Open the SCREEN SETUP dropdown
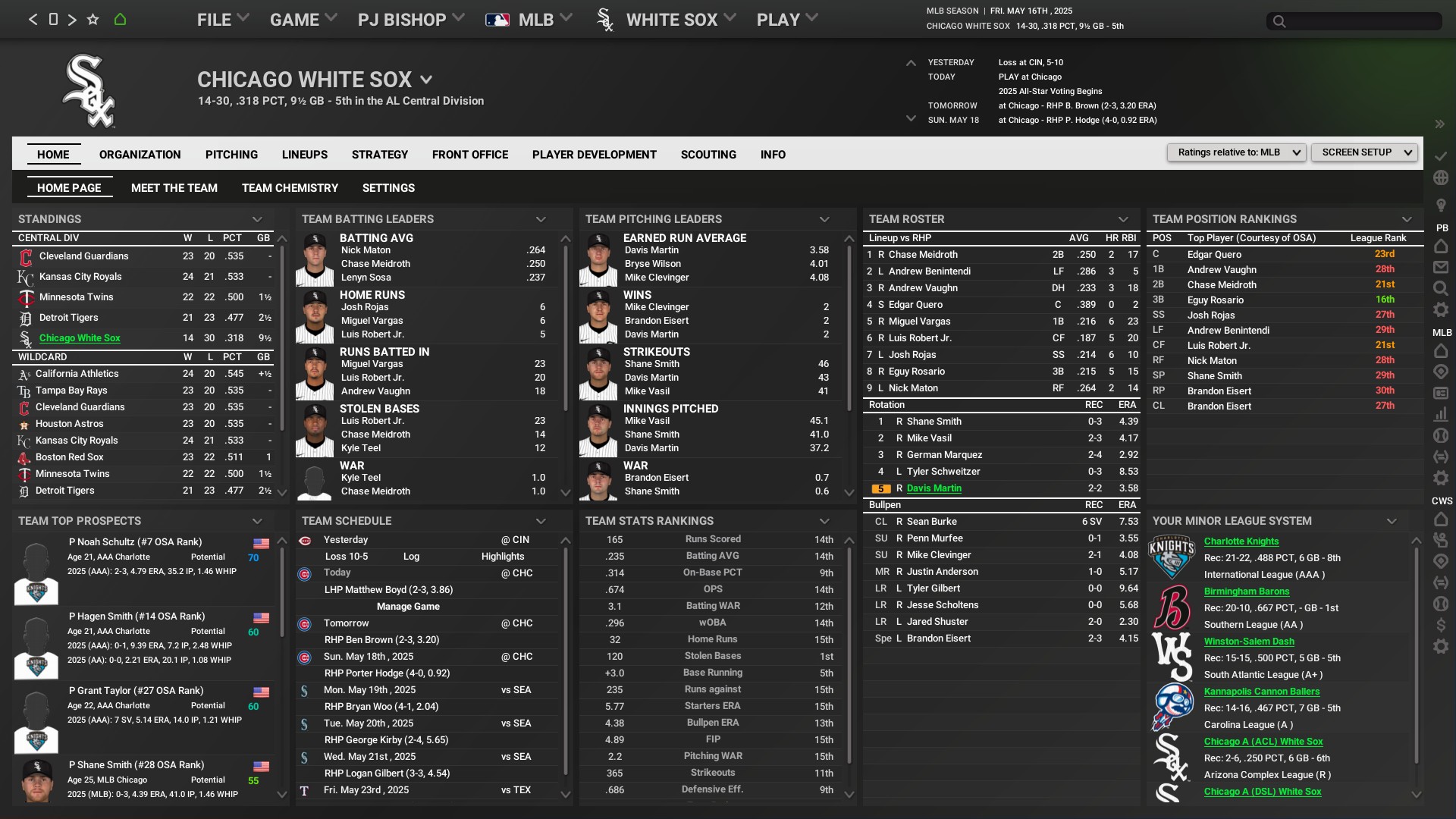 tap(1364, 152)
